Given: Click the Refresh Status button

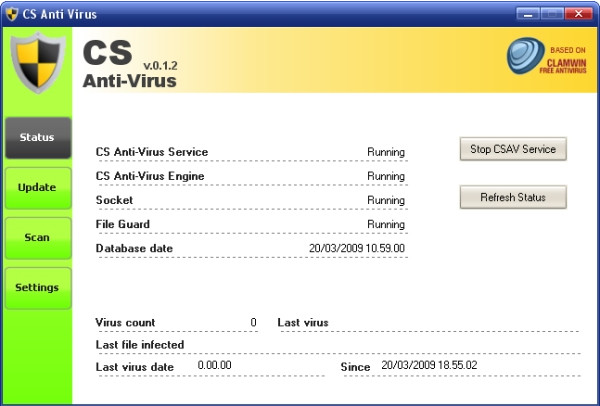Looking at the screenshot, I should tap(513, 197).
